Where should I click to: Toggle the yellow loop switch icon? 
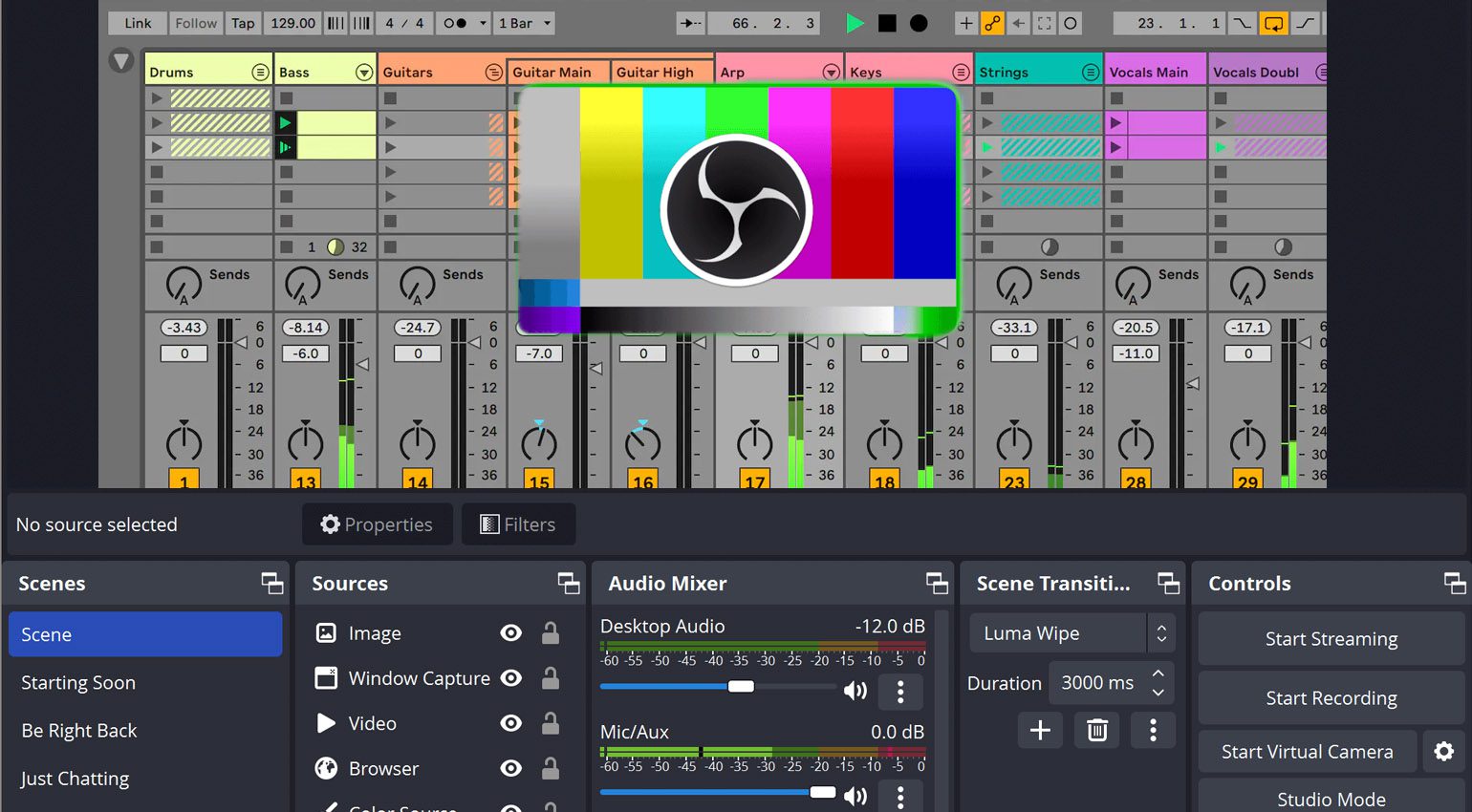1273,23
